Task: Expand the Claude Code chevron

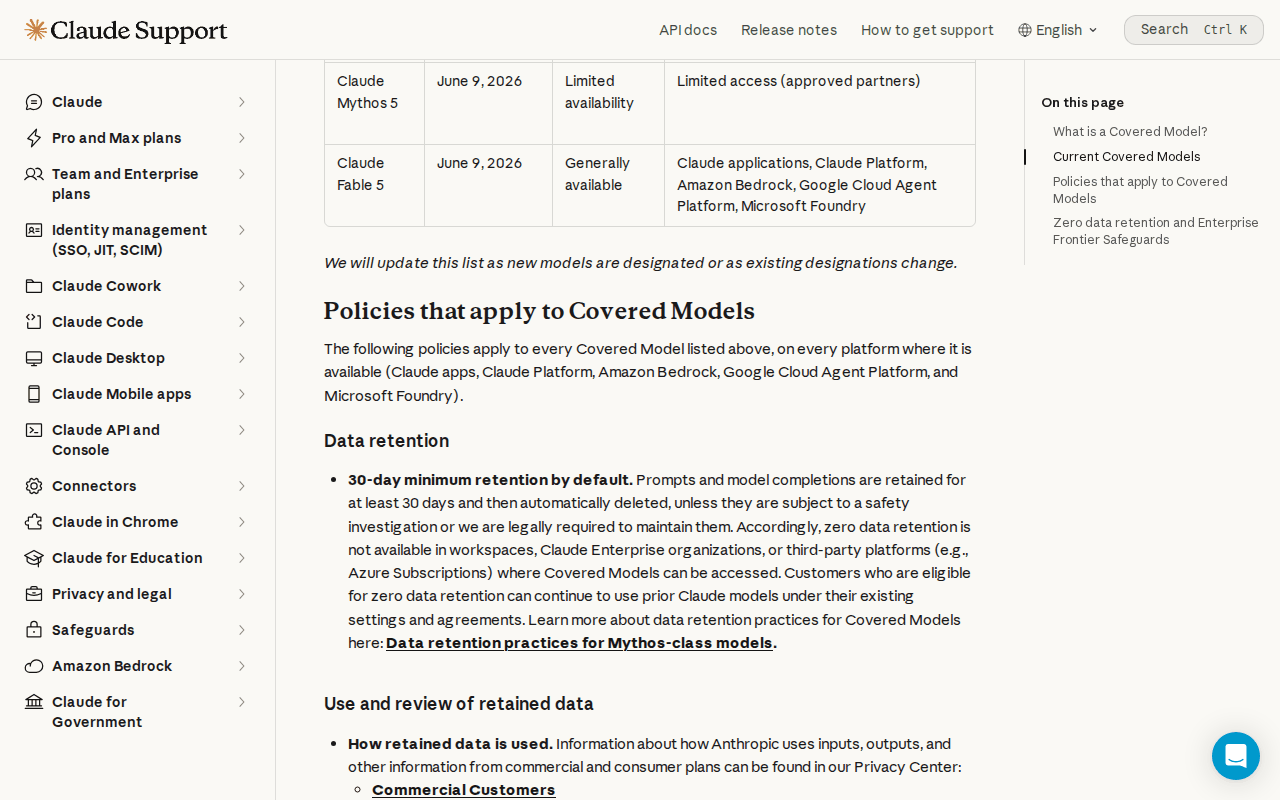Action: (x=241, y=322)
